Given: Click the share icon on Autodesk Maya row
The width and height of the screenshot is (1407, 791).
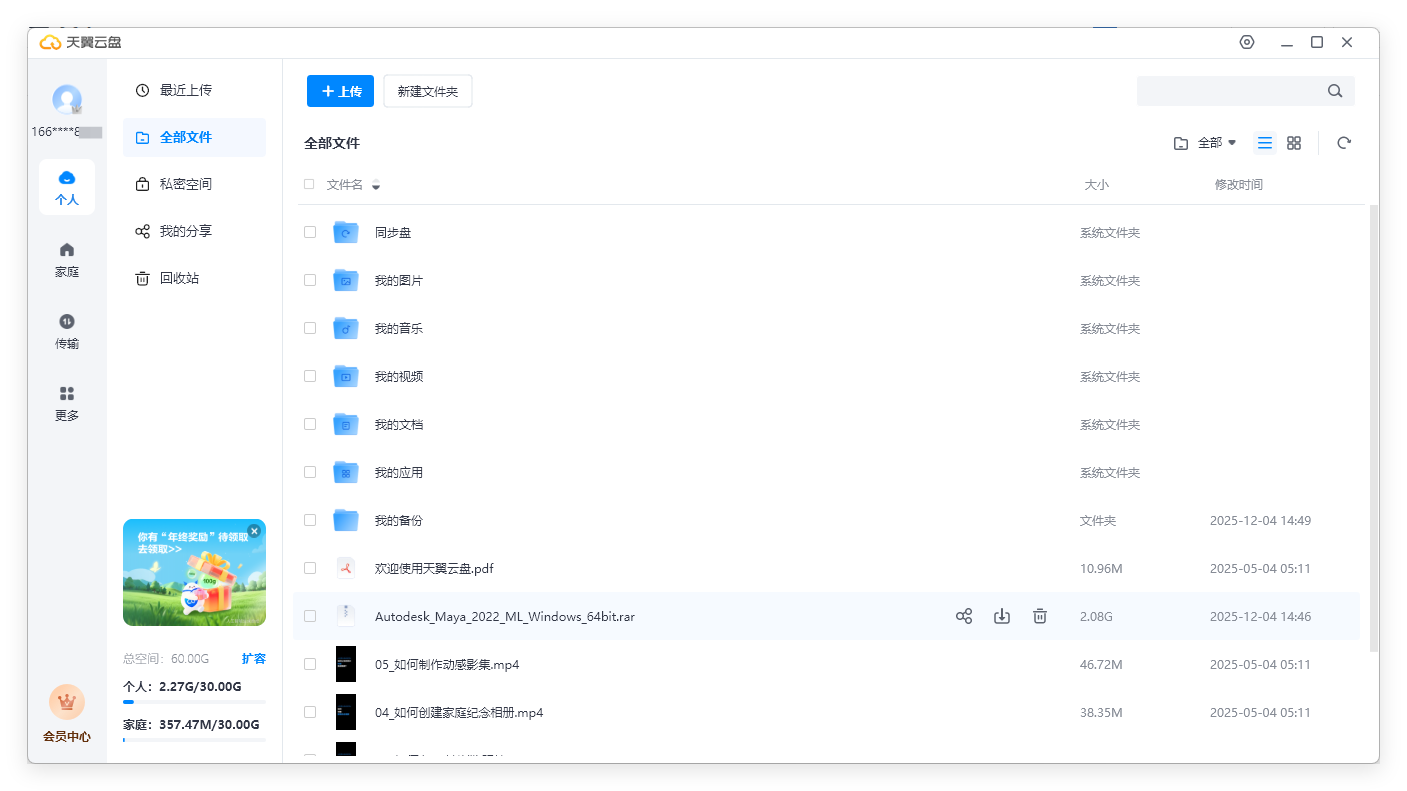Looking at the screenshot, I should click(963, 616).
